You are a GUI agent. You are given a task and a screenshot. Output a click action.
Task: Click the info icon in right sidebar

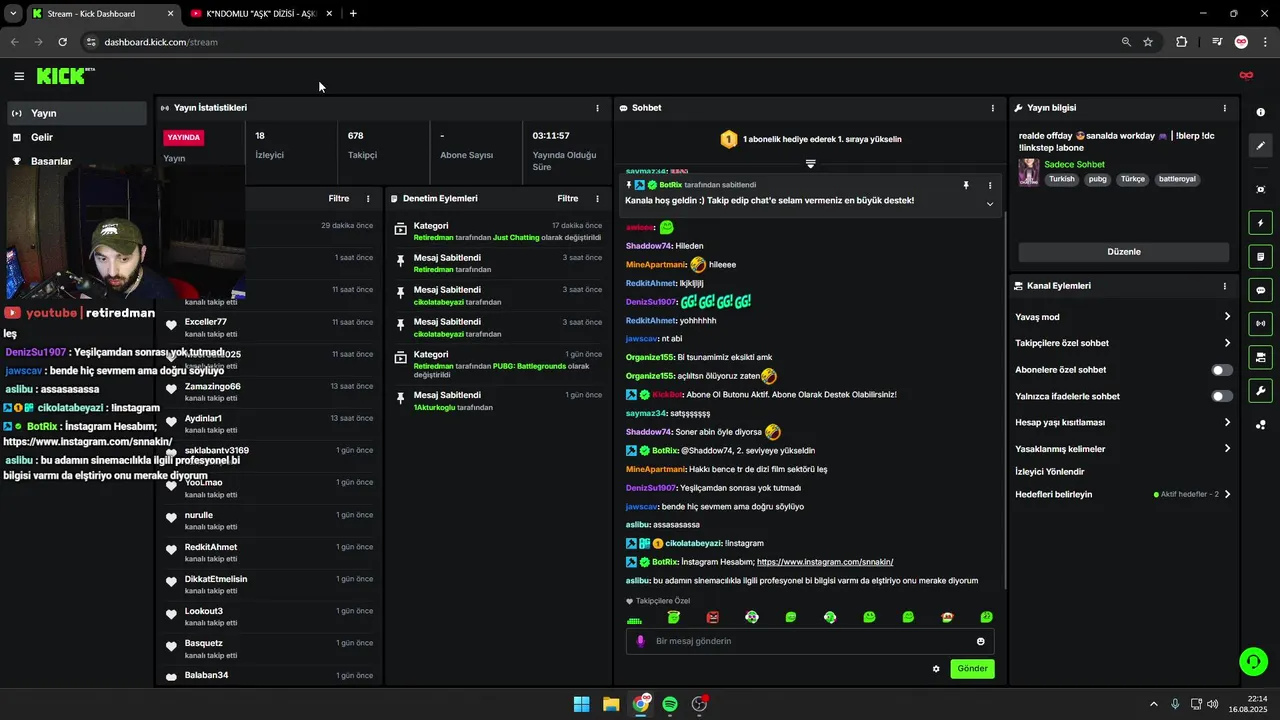coord(1260,112)
